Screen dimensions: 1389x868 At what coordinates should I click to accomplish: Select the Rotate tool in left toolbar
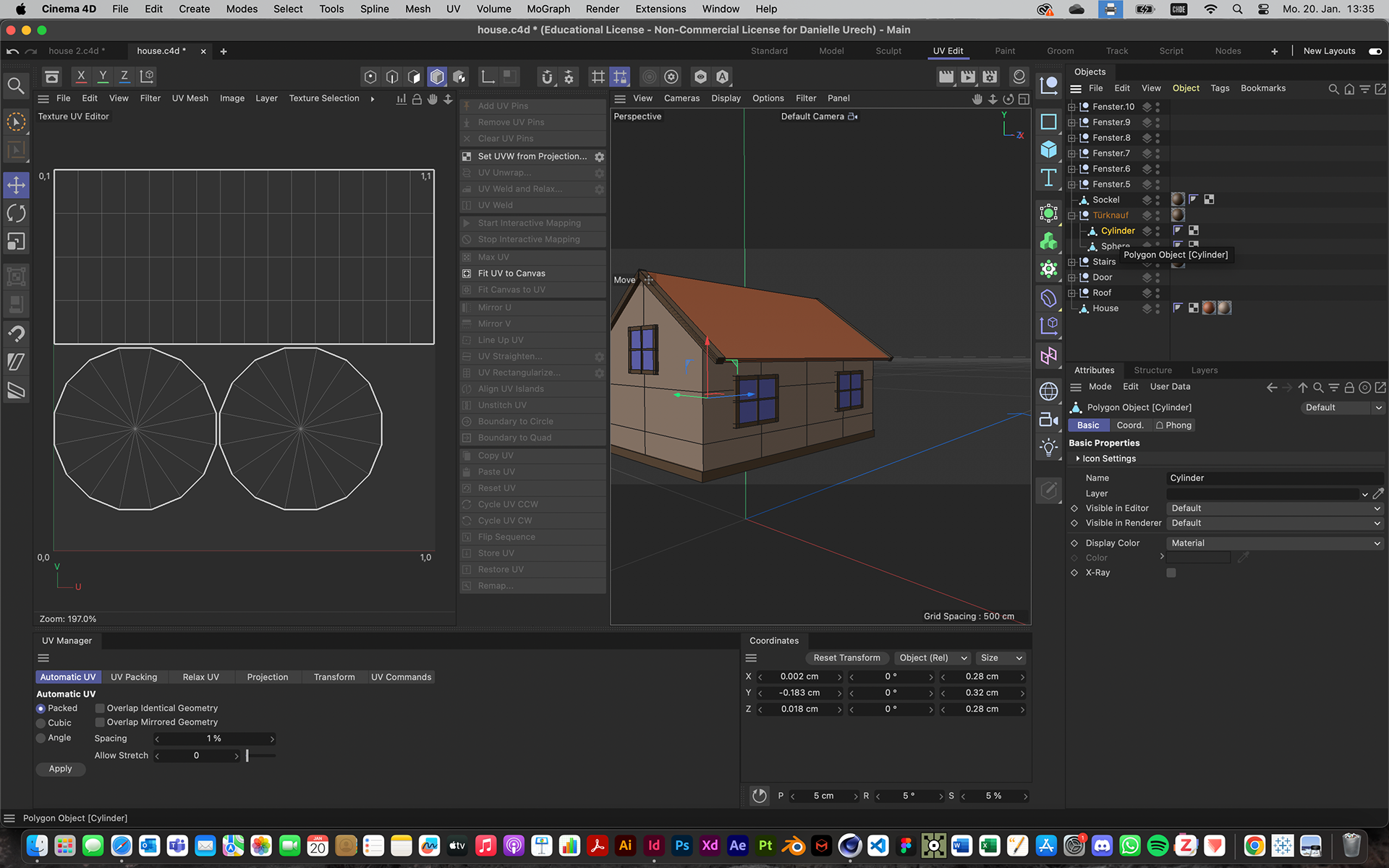pyautogui.click(x=16, y=213)
